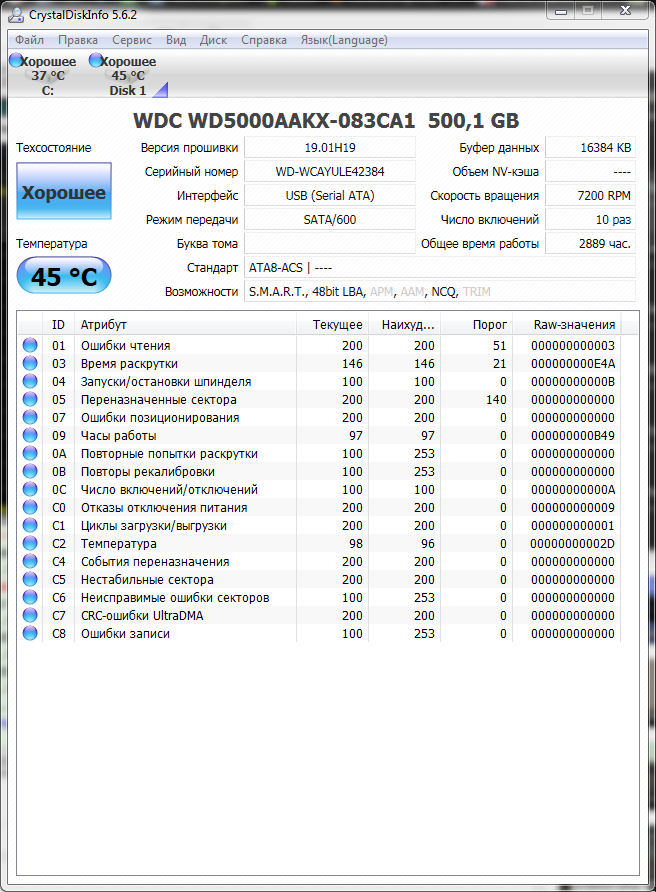The width and height of the screenshot is (656, 892).
Task: Click the CrystalDiskInfo title bar app icon
Action: tap(15, 14)
